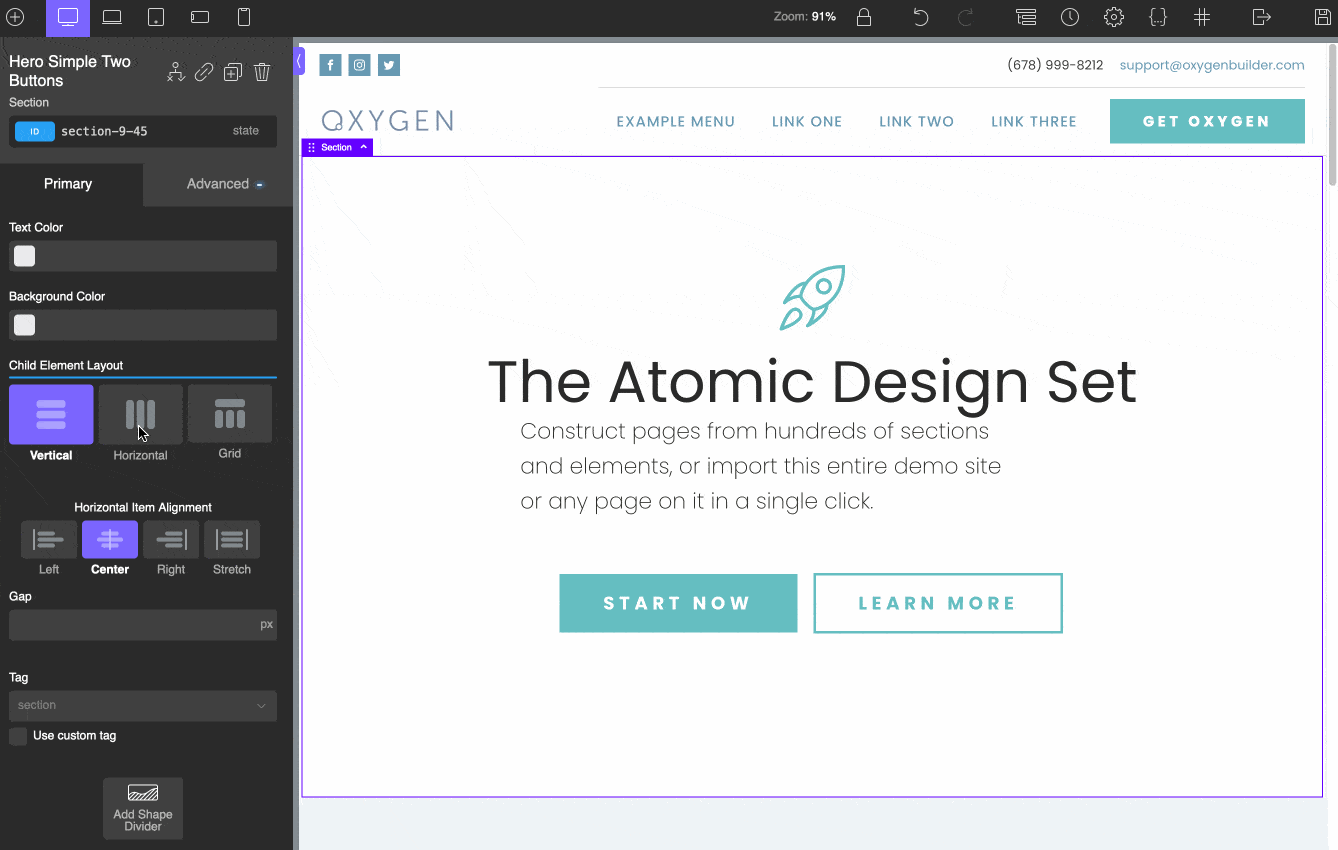
Task: Open the Advanced tab
Action: [216, 183]
